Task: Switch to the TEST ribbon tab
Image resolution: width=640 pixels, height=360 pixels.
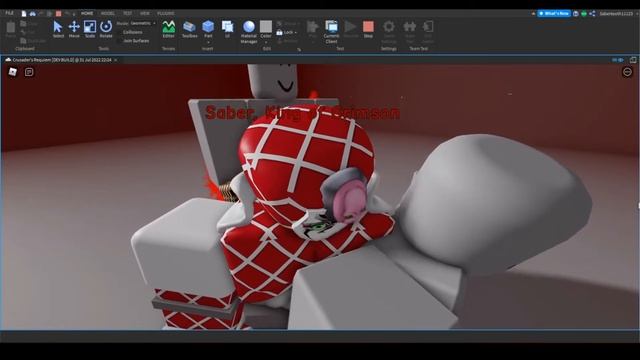Action: pos(127,13)
